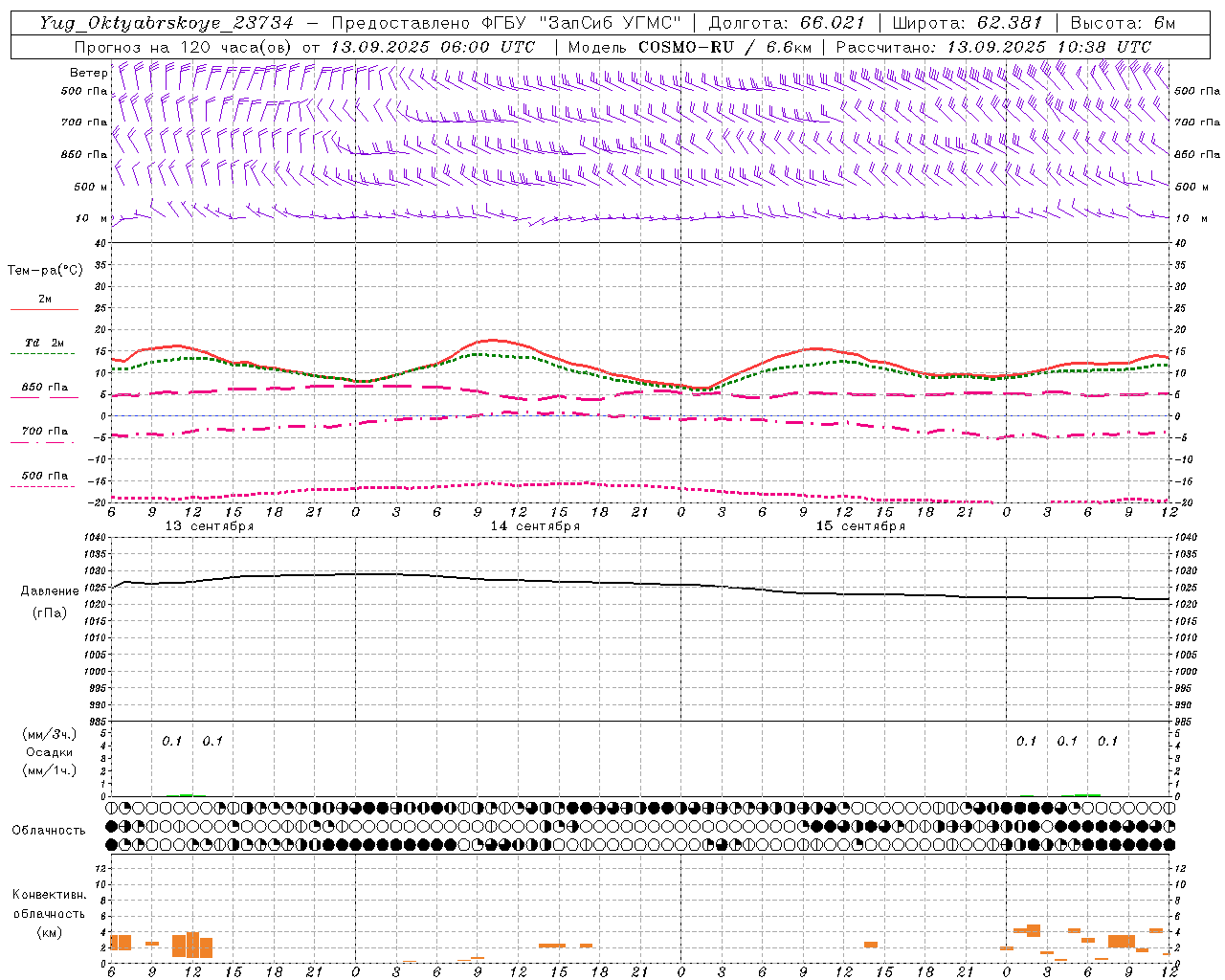The width and height of the screenshot is (1225, 980).
Task: Click the 500 м wind level label on the left axis
Action: click(91, 187)
